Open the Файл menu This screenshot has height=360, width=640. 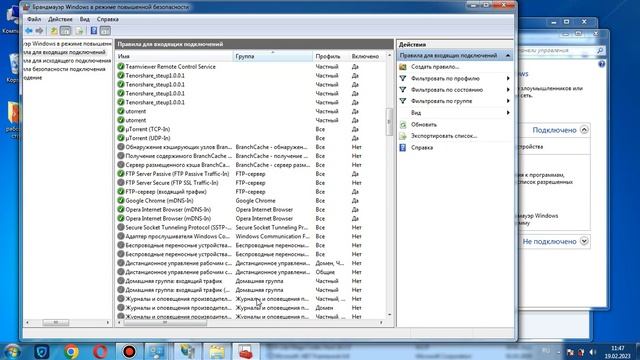(34, 19)
